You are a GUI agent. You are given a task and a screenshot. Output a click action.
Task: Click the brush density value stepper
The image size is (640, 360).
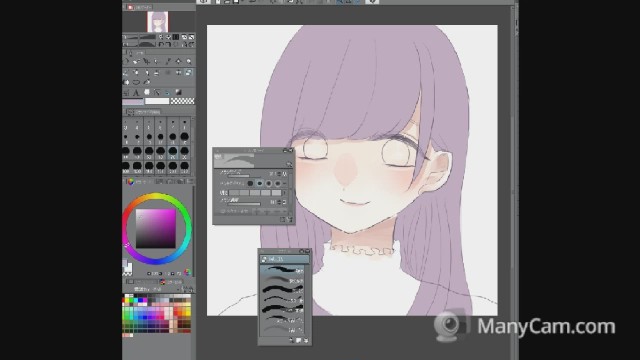pyautogui.click(x=280, y=202)
